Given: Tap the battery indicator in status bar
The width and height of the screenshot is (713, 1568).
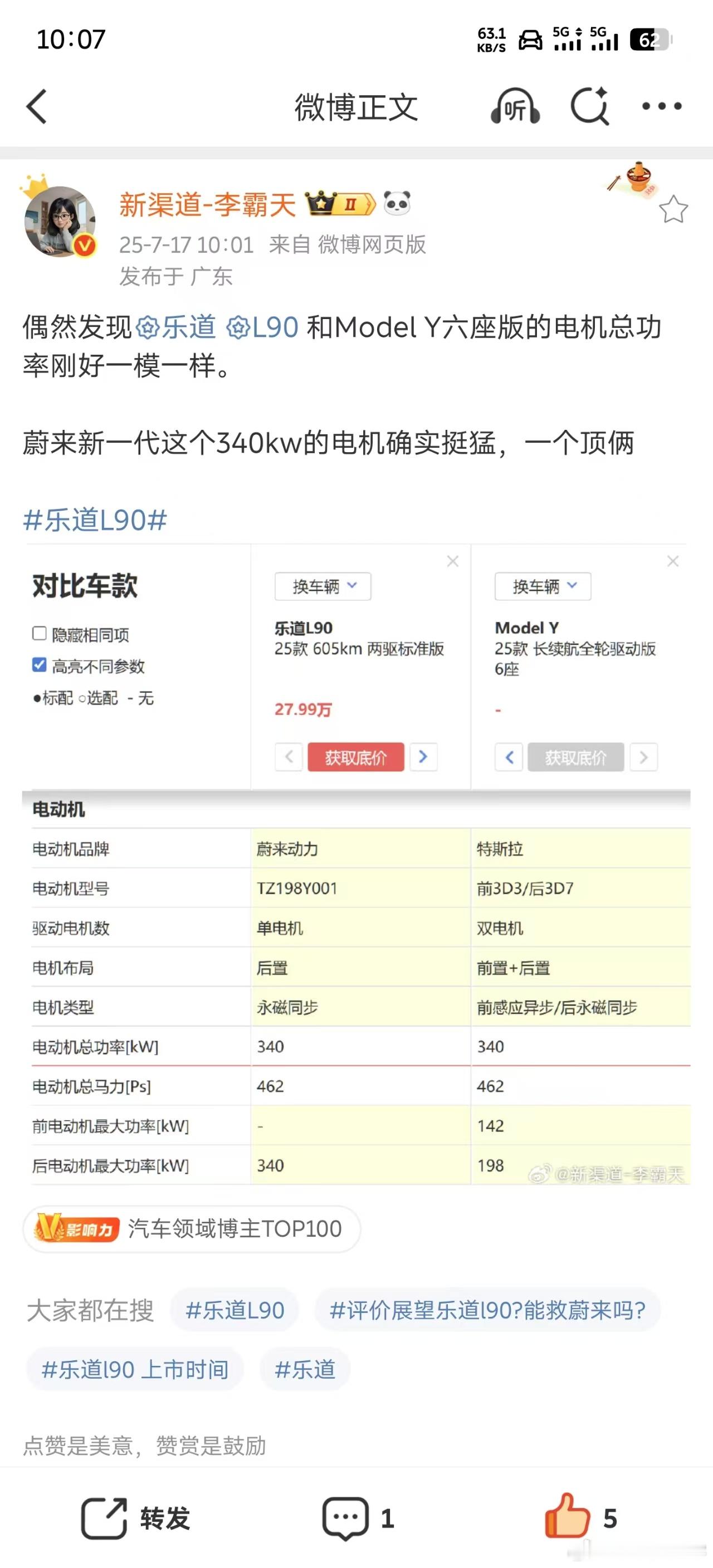Looking at the screenshot, I should [x=651, y=40].
